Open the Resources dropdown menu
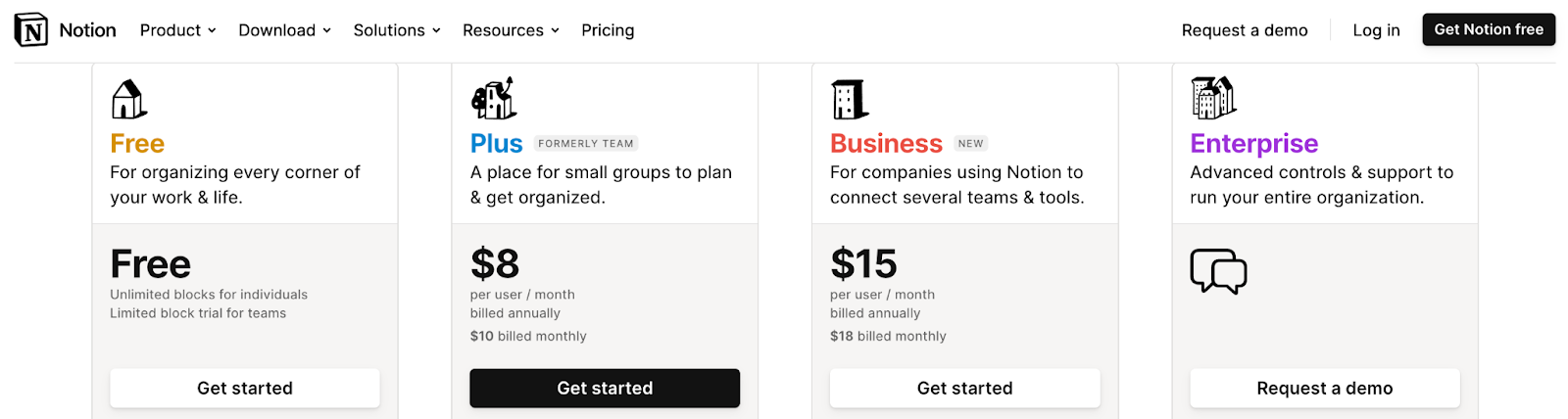1568x419 pixels. pyautogui.click(x=511, y=30)
